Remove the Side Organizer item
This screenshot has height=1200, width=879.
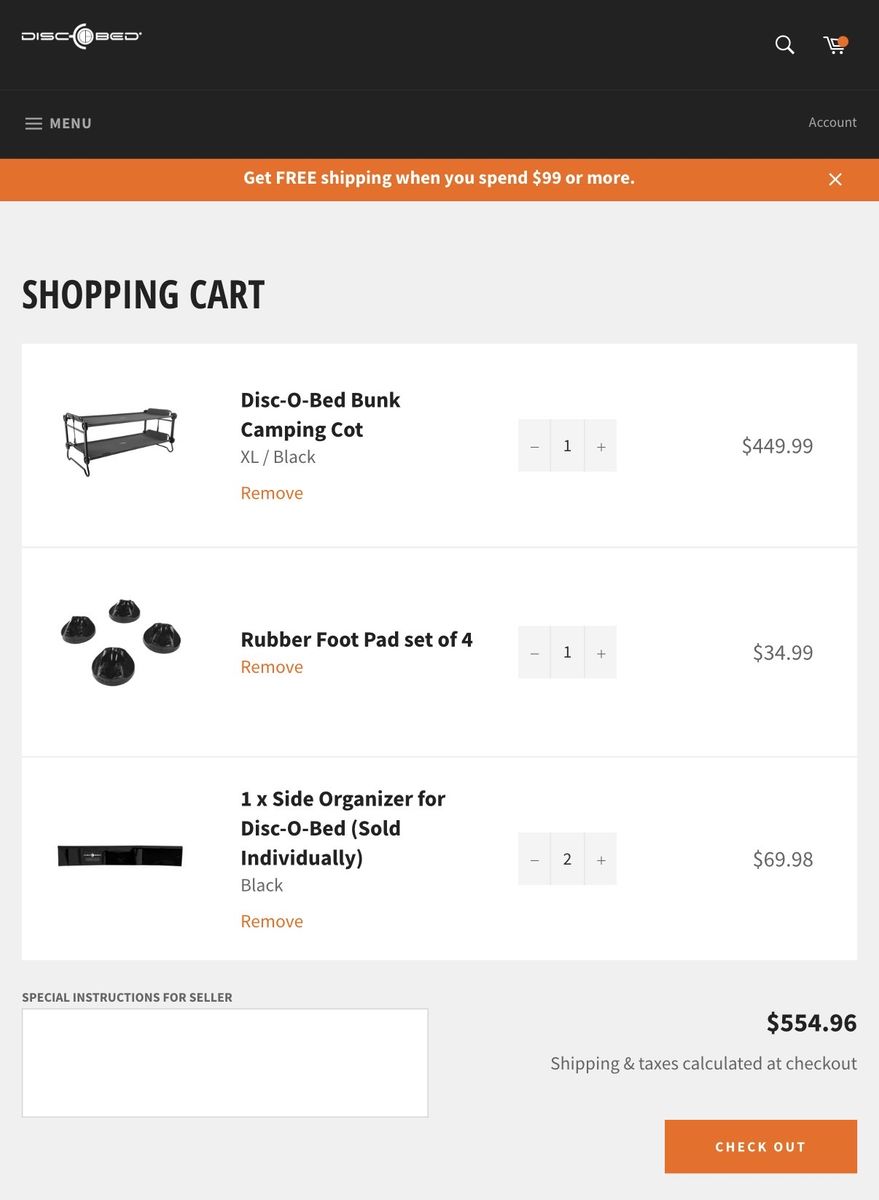[272, 921]
